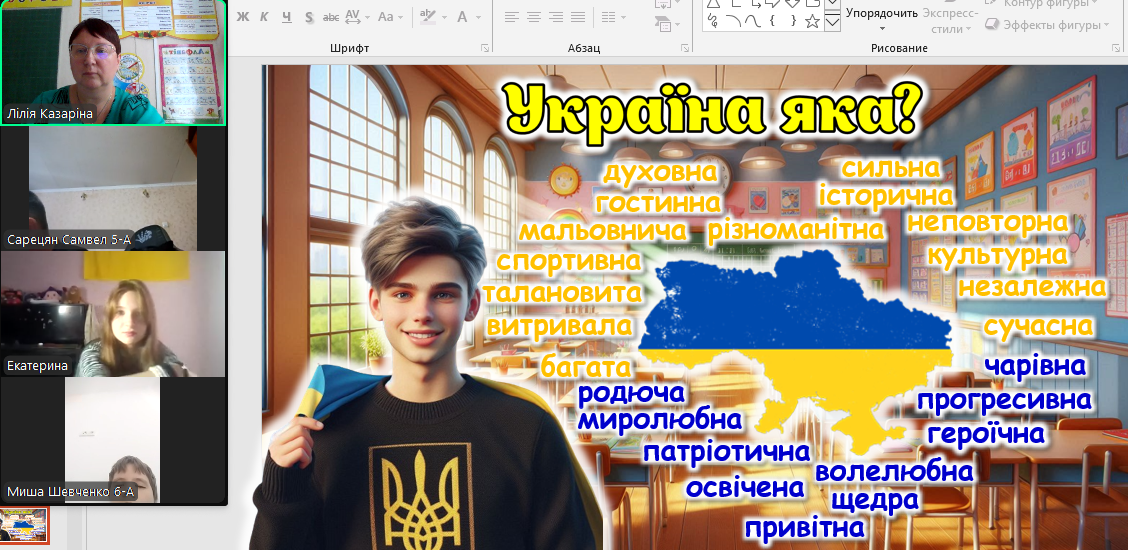Select Лілія Казаріна video tile

coord(113,63)
